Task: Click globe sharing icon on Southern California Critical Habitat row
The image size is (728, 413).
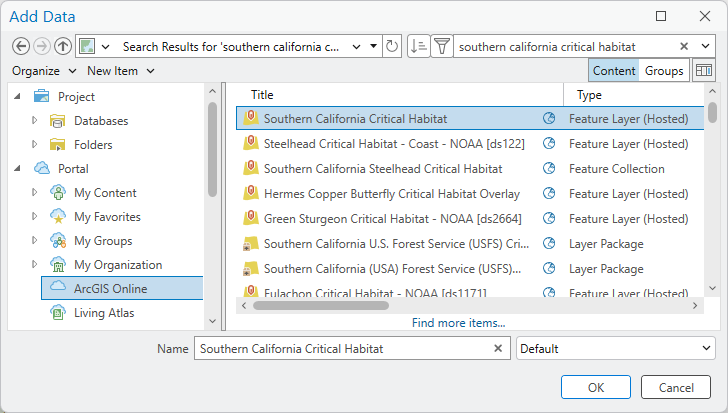Action: [x=549, y=118]
